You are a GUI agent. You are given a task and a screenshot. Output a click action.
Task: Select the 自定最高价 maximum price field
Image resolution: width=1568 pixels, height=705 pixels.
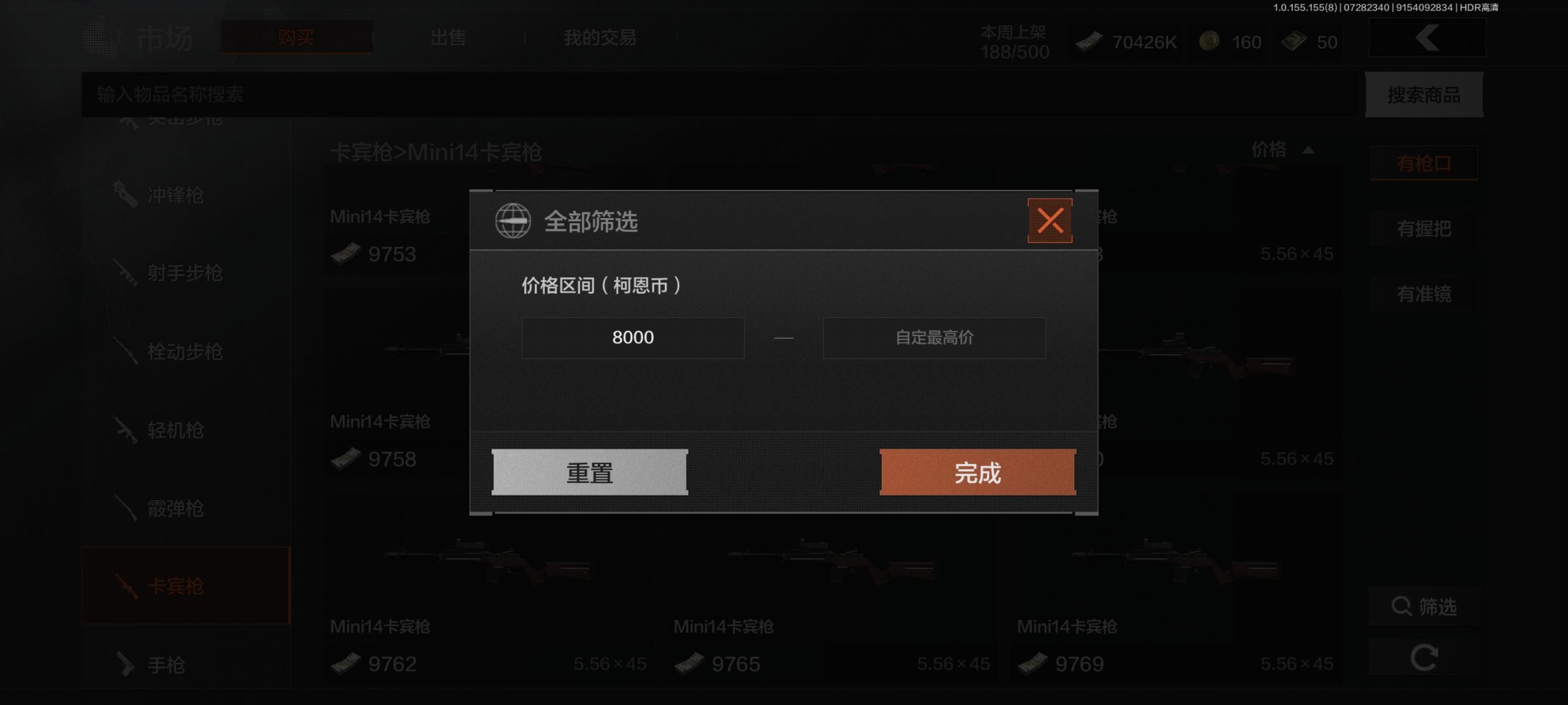(934, 338)
